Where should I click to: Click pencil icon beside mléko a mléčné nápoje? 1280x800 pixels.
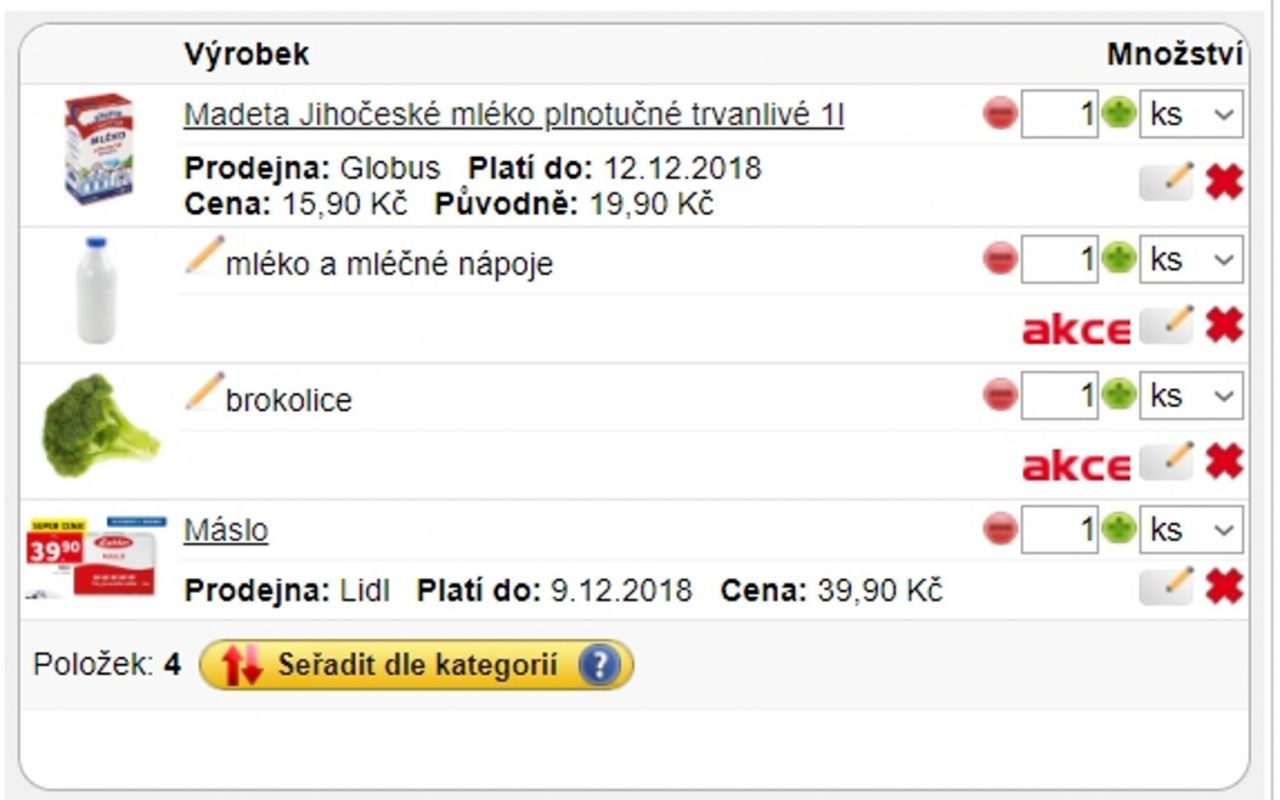pos(204,255)
